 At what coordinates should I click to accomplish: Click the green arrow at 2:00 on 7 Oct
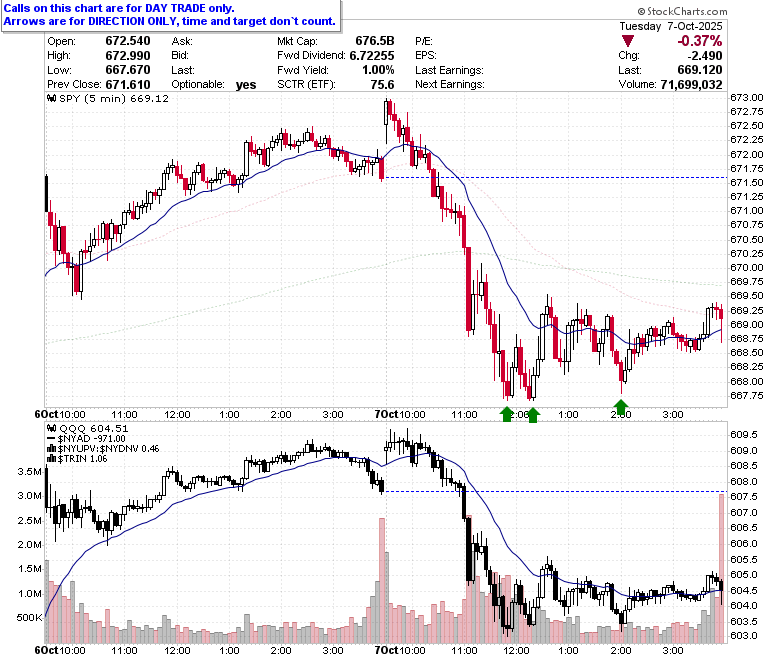621,406
